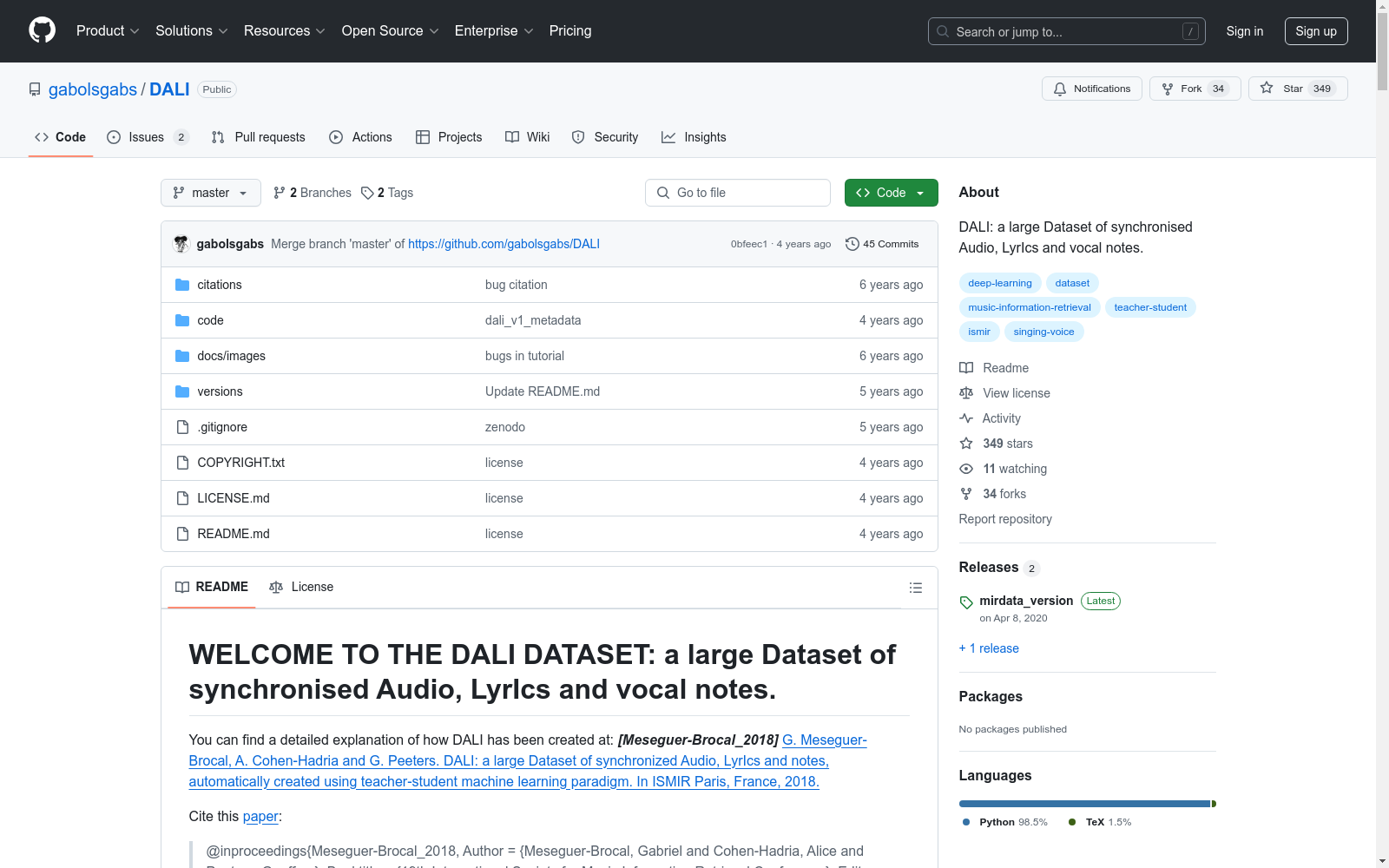Click the Sign up button

point(1316,31)
